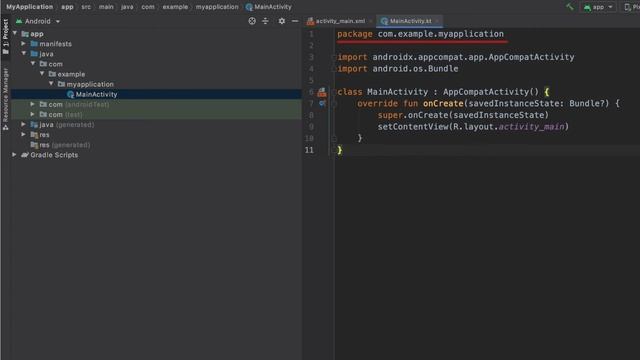Select MainActivity in the project tree
Image resolution: width=640 pixels, height=360 pixels.
pyautogui.click(x=156, y=94)
